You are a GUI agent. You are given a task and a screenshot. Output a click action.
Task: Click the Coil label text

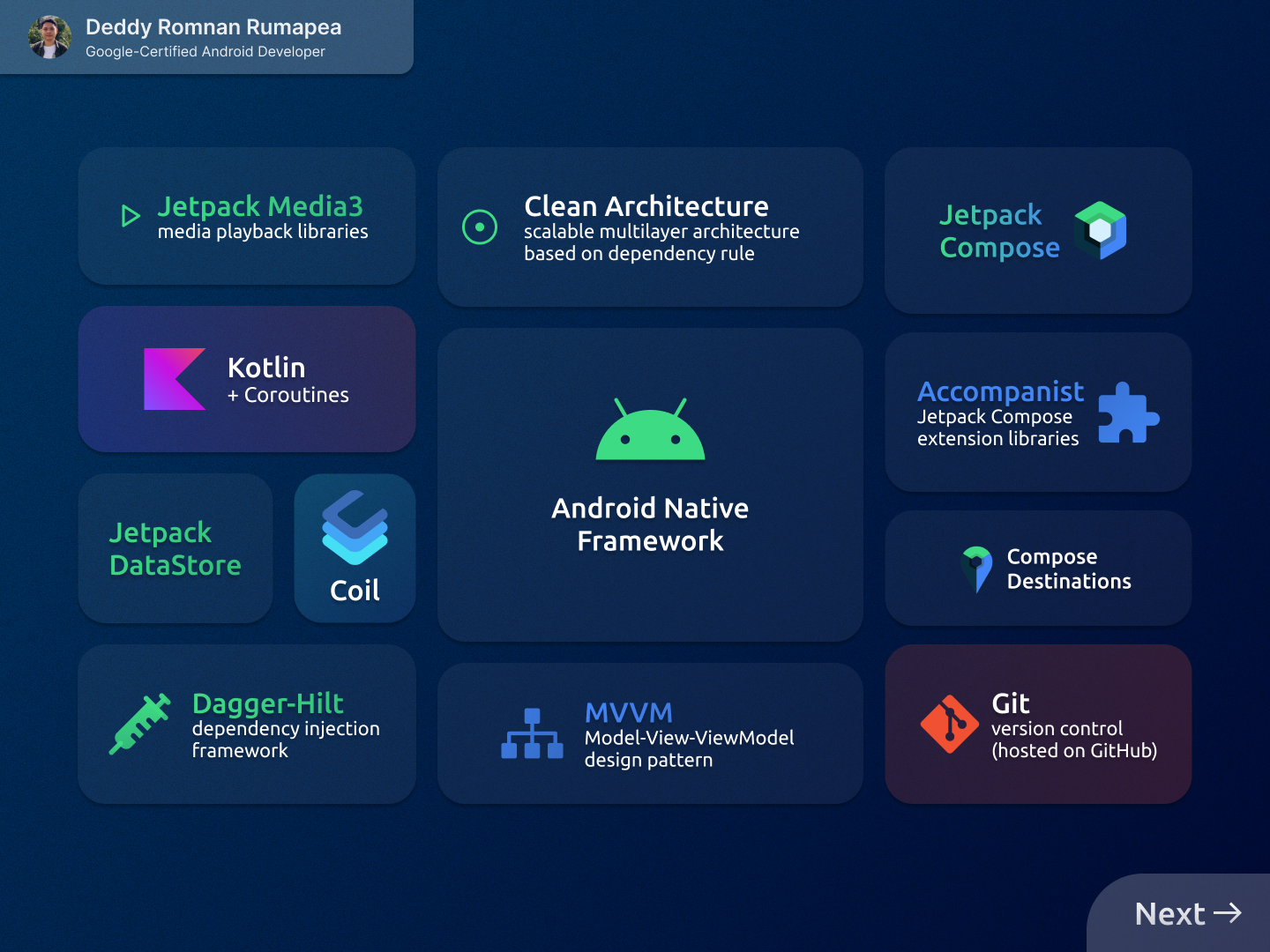point(355,591)
